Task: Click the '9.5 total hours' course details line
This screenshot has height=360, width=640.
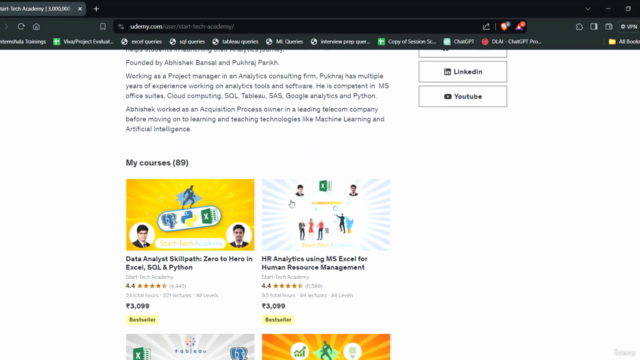Action: pos(307,295)
